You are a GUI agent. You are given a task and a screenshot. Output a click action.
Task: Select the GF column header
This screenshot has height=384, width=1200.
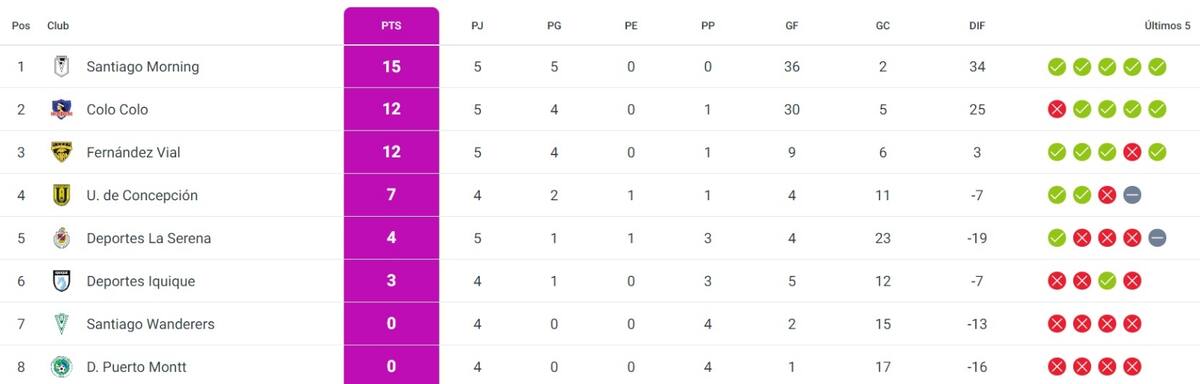[x=792, y=27]
